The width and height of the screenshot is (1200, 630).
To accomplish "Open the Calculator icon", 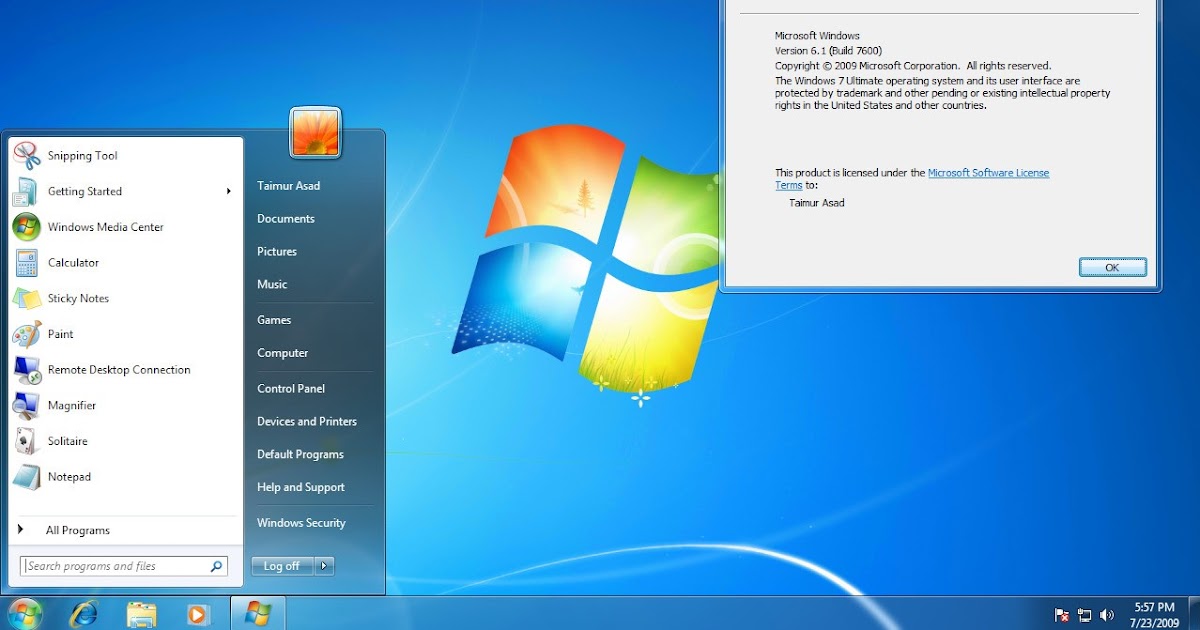I will pos(26,263).
